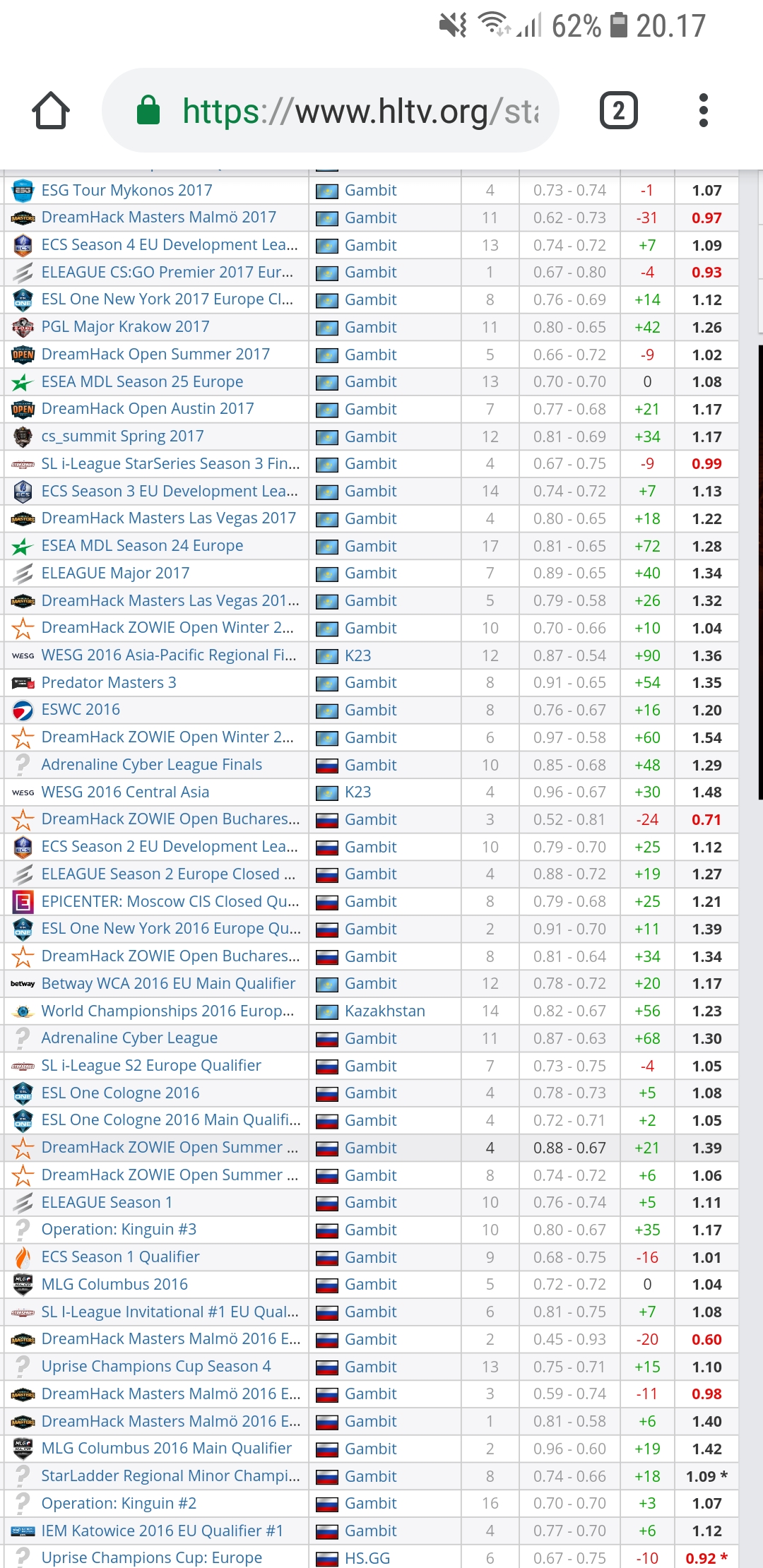Click the DreamHack Open Summer 2017 logo
Viewport: 763px width, 1568px height.
[x=23, y=355]
